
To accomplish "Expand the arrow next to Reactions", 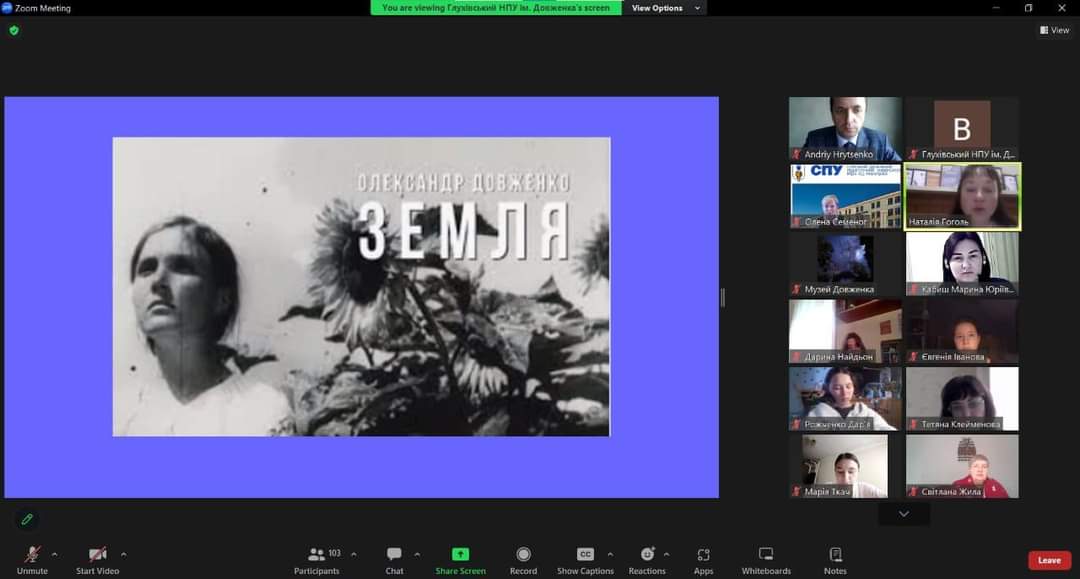I will 666,554.
